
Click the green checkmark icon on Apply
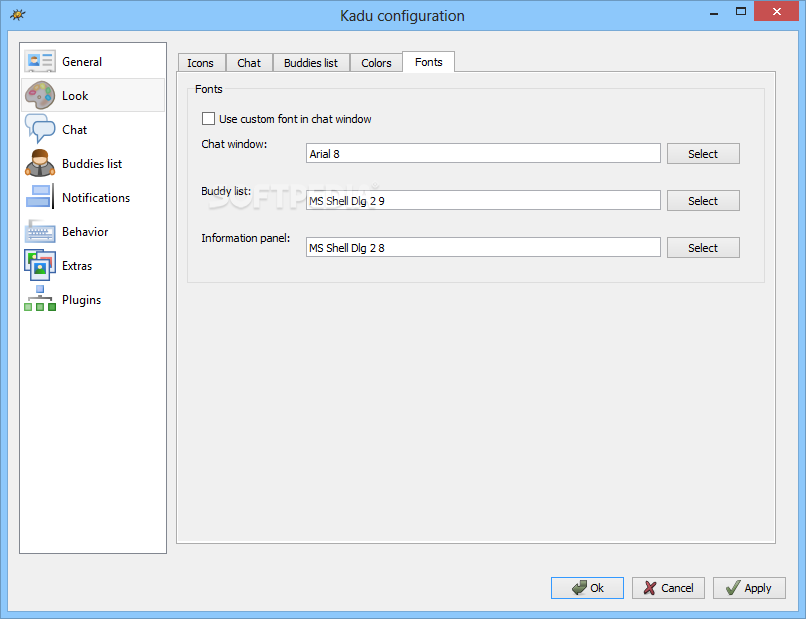point(732,588)
